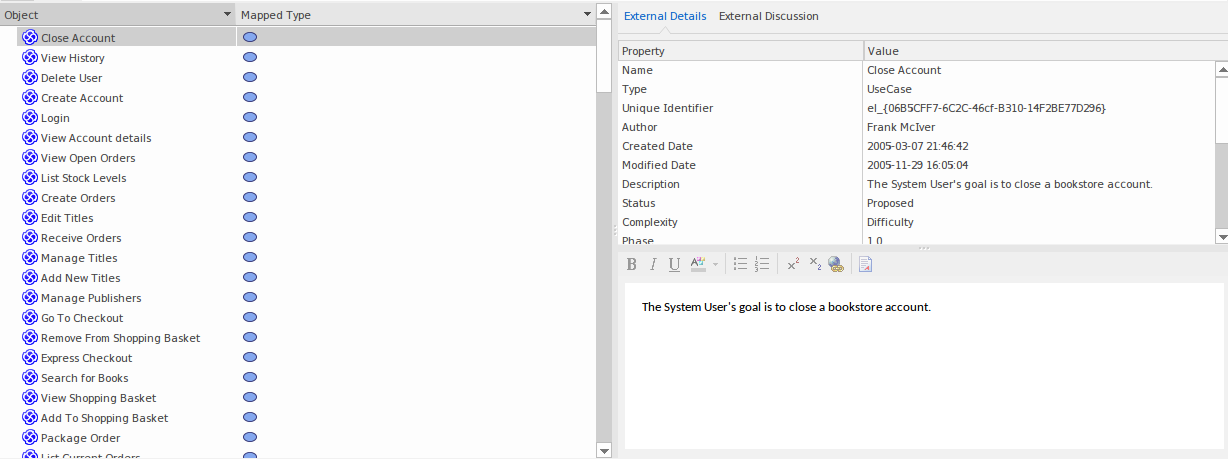Click the font color swatch button
The height and width of the screenshot is (459, 1228).
pos(698,264)
